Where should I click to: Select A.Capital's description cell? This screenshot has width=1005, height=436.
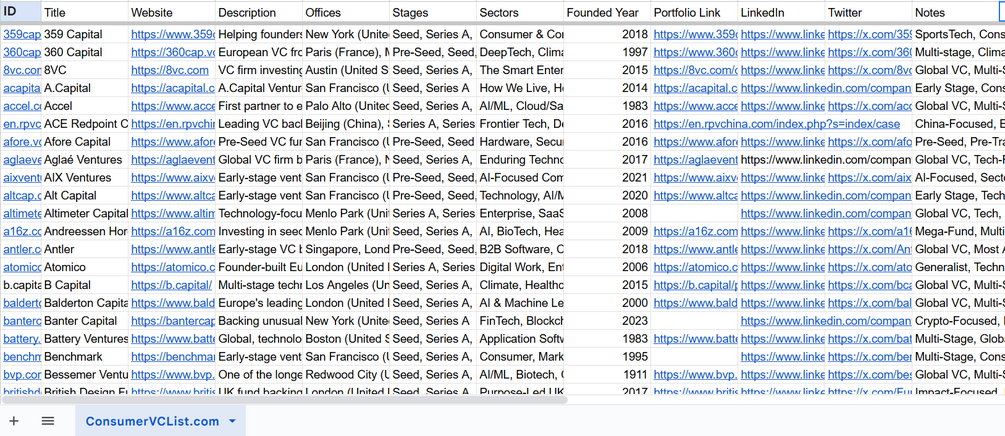pos(259,88)
